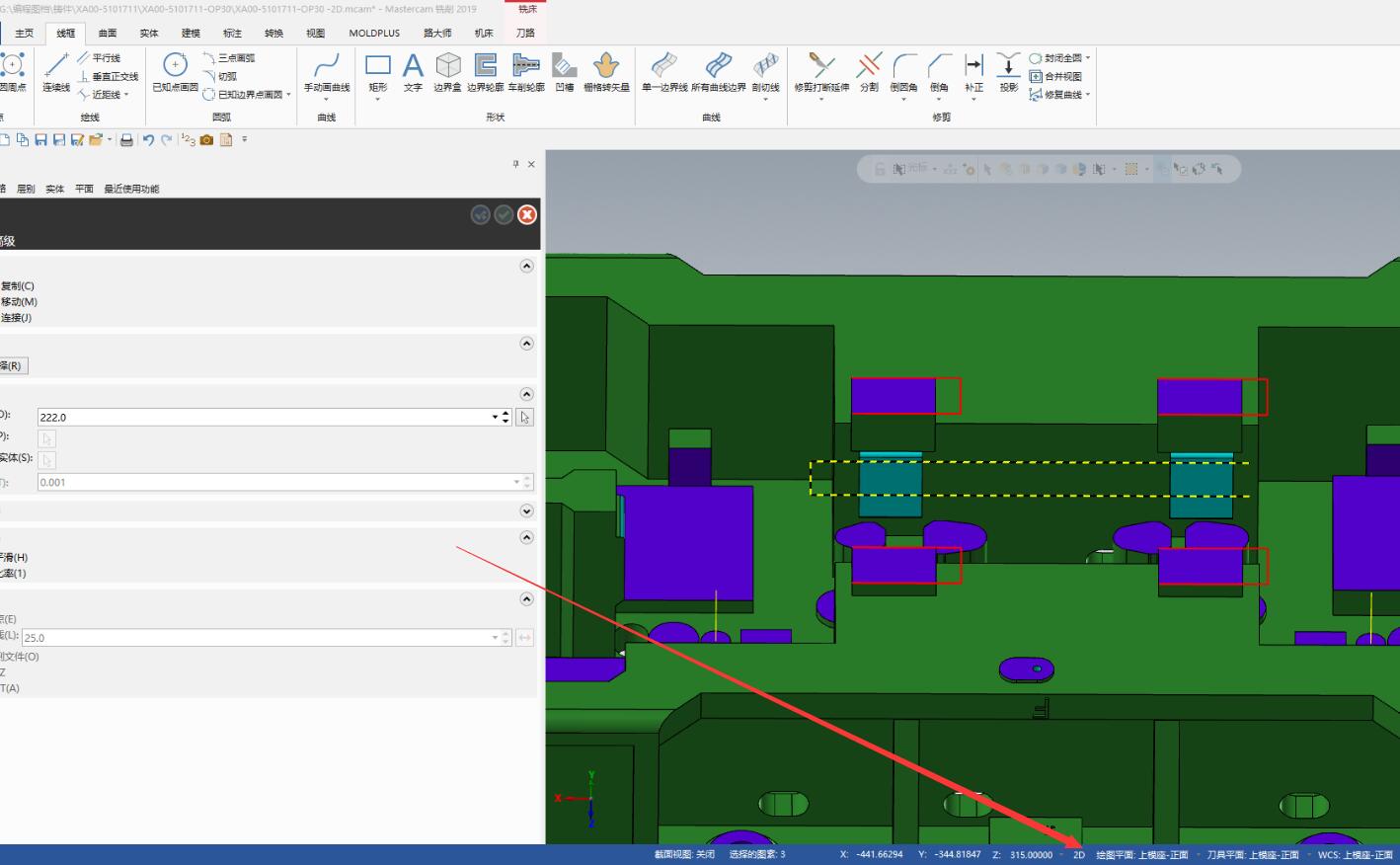Click the WCS status bar entry

[x=1358, y=855]
